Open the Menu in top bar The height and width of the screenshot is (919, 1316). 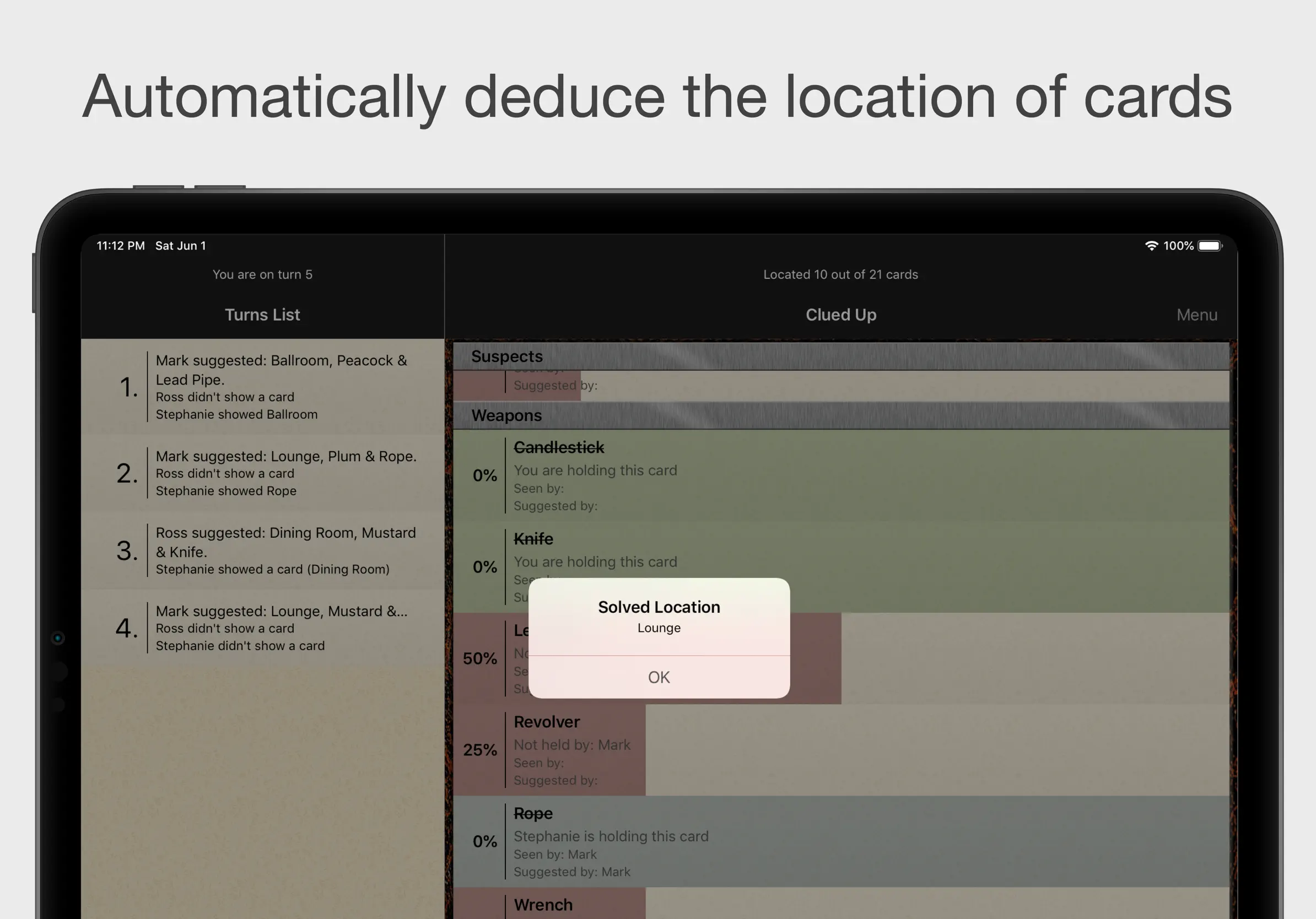[x=1196, y=315]
